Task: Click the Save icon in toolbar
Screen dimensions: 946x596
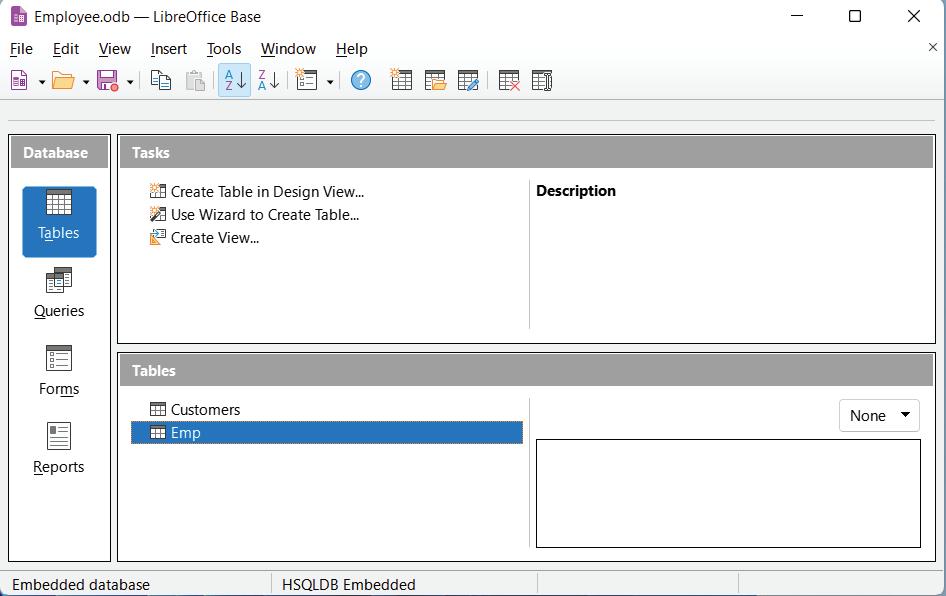Action: [107, 80]
